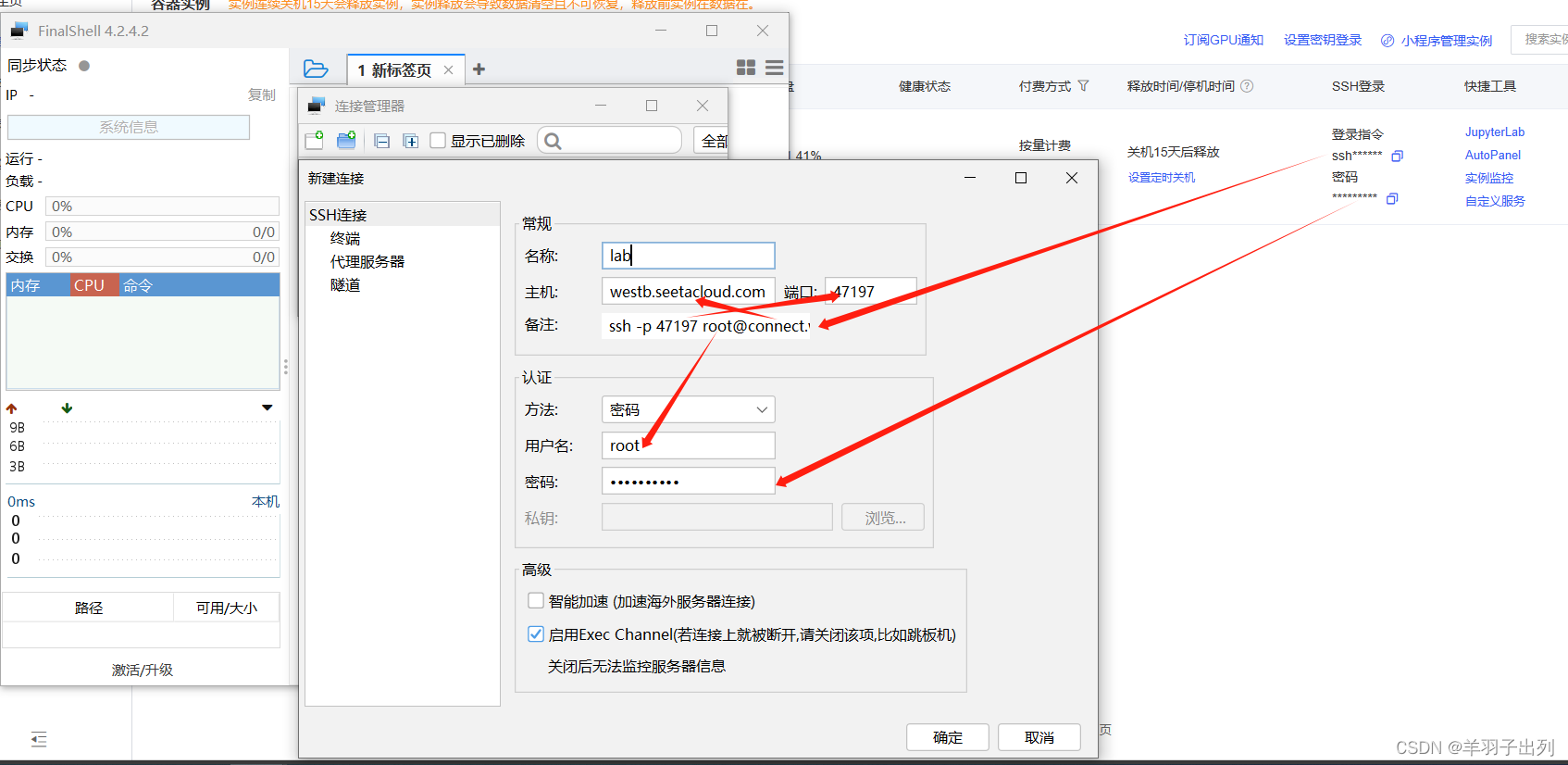Click the 释放时间 help question icon

point(1247,86)
